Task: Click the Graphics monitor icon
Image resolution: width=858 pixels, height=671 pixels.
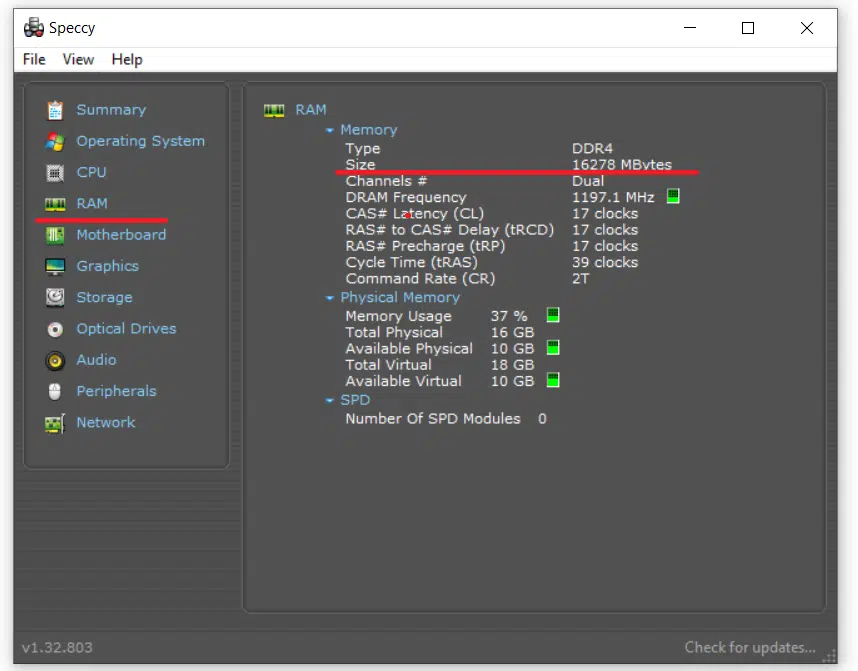Action: (x=55, y=266)
